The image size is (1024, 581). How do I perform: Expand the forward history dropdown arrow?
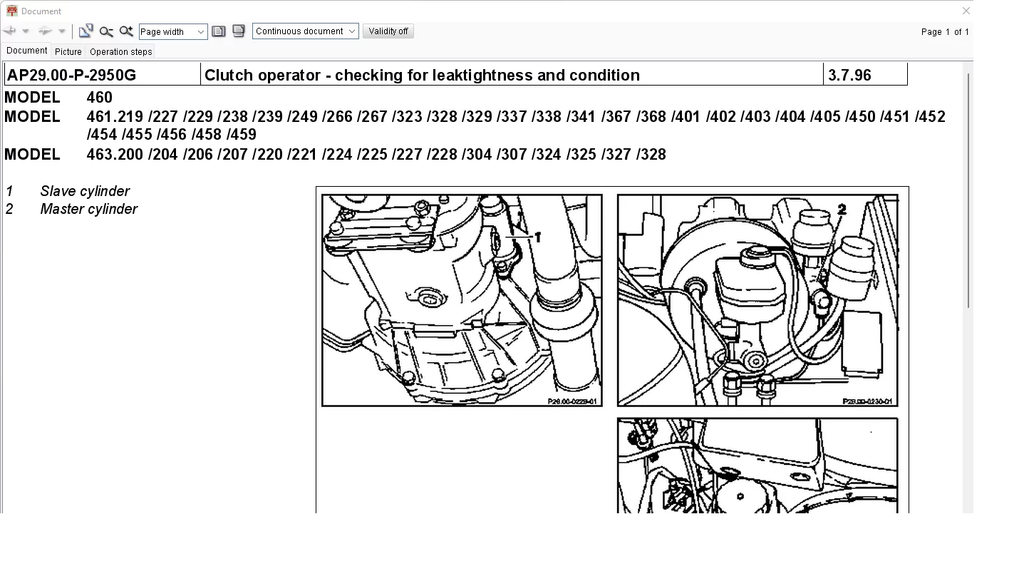click(62, 31)
